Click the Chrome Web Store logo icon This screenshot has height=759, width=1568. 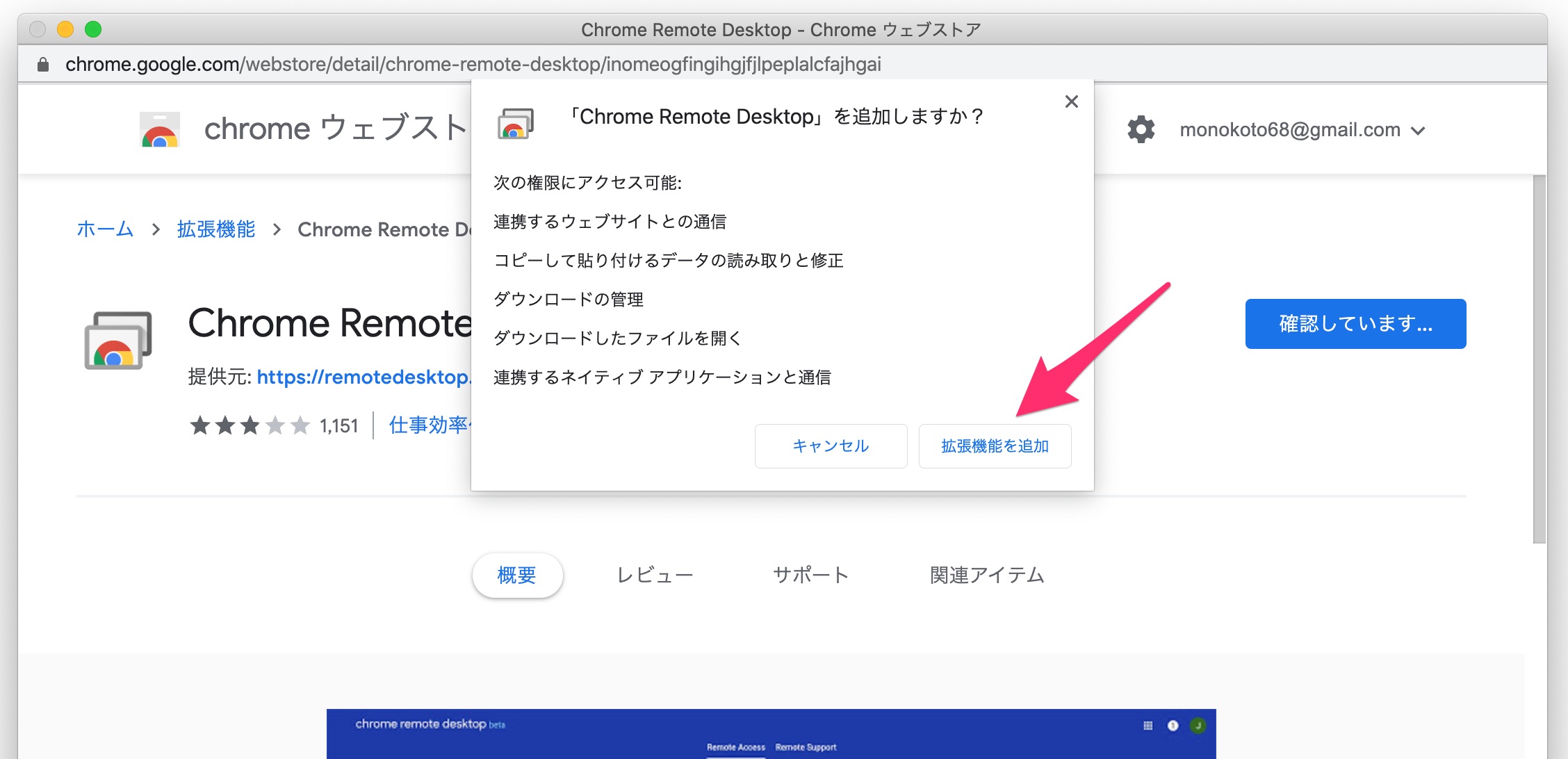[160, 129]
